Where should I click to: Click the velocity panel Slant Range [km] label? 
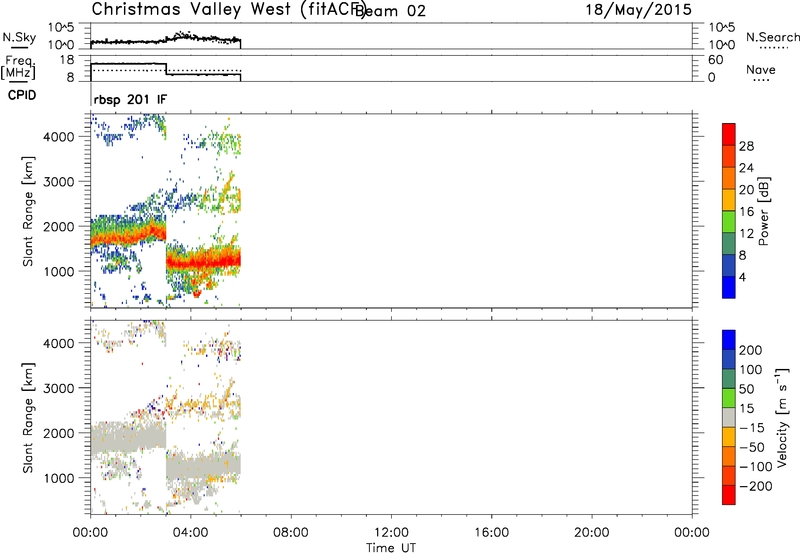pos(28,417)
